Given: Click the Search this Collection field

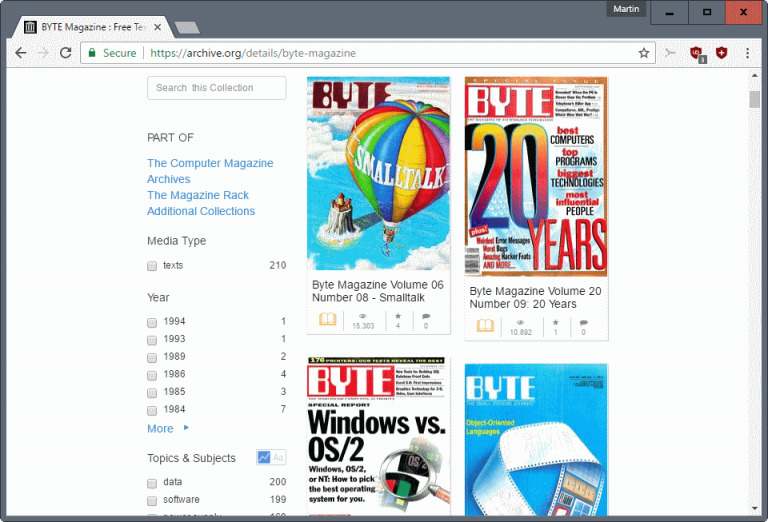Looking at the screenshot, I should 216,88.
